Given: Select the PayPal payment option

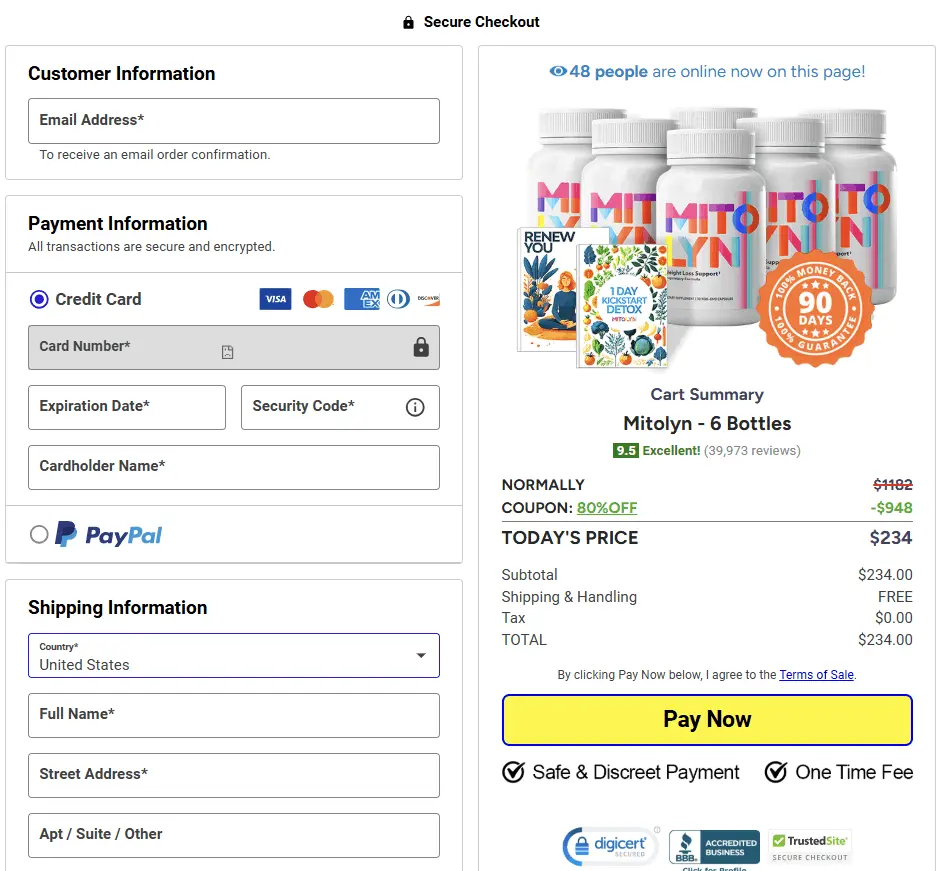Looking at the screenshot, I should point(39,535).
